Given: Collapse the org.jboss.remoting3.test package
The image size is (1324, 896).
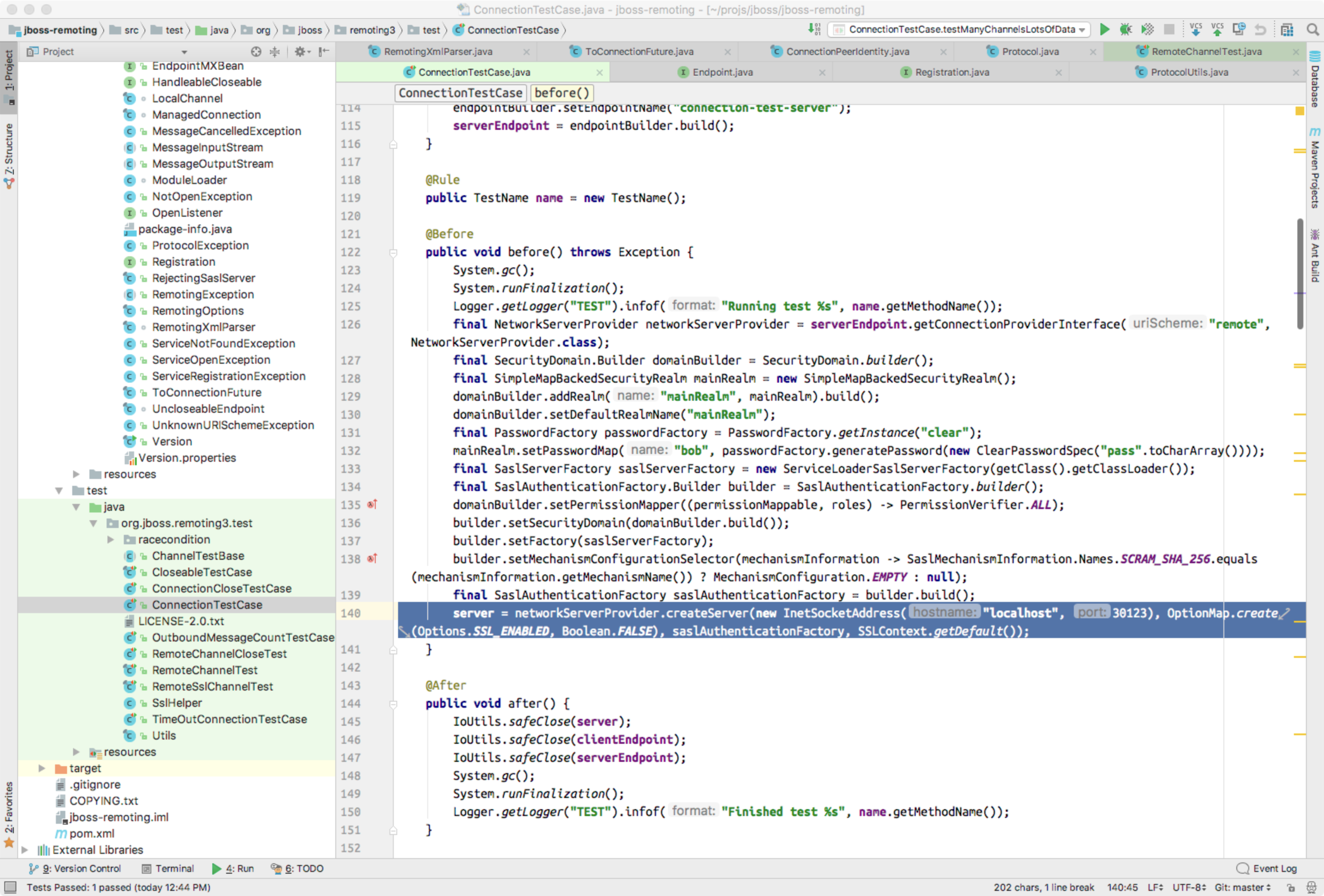Looking at the screenshot, I should point(93,523).
